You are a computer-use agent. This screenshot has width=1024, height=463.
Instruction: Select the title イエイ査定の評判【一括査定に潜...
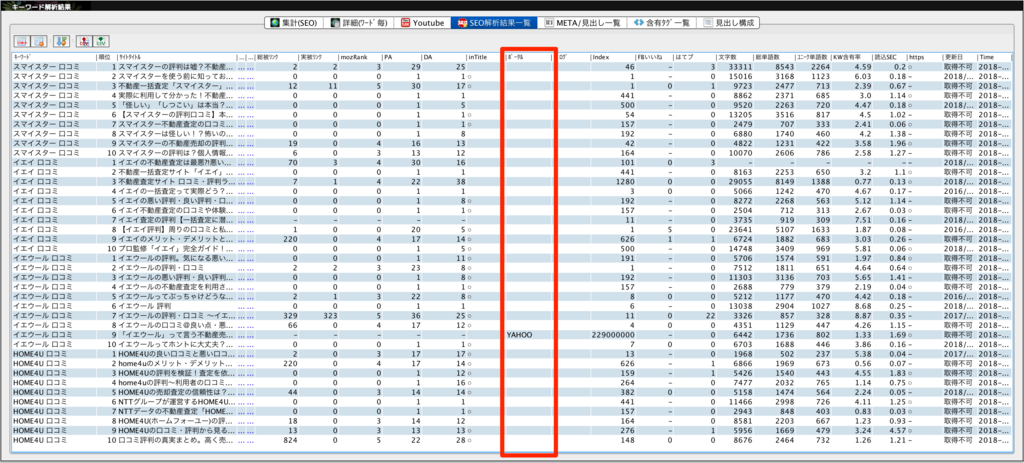click(x=176, y=220)
